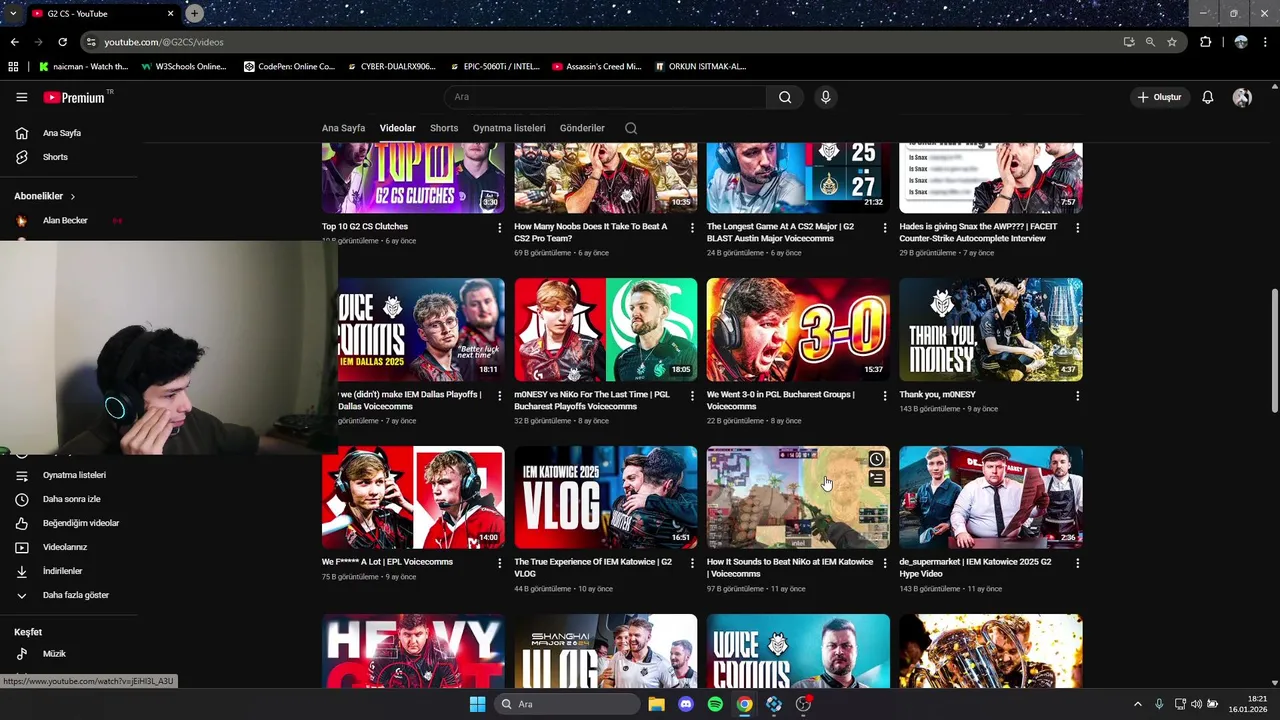Show hidden system tray icons chevron
This screenshot has height=720, width=1280.
(1137, 704)
